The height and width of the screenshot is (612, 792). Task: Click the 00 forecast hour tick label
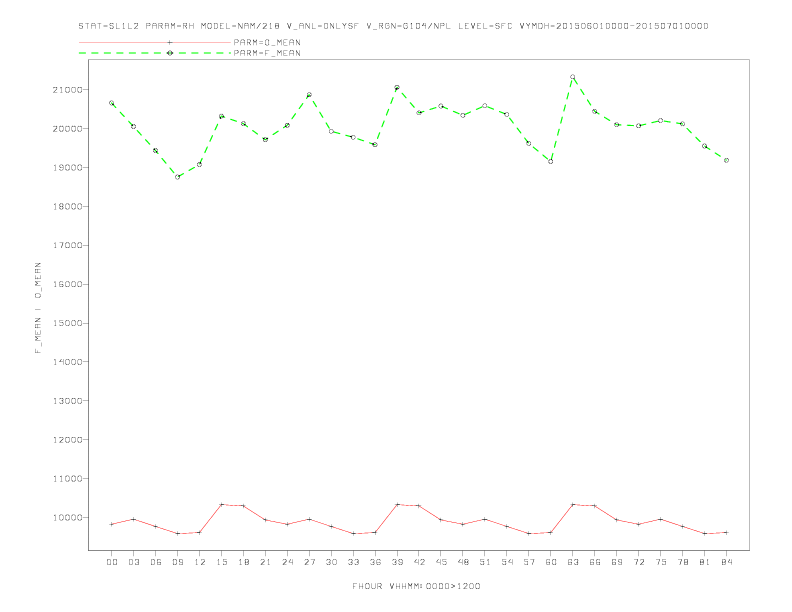point(112,562)
